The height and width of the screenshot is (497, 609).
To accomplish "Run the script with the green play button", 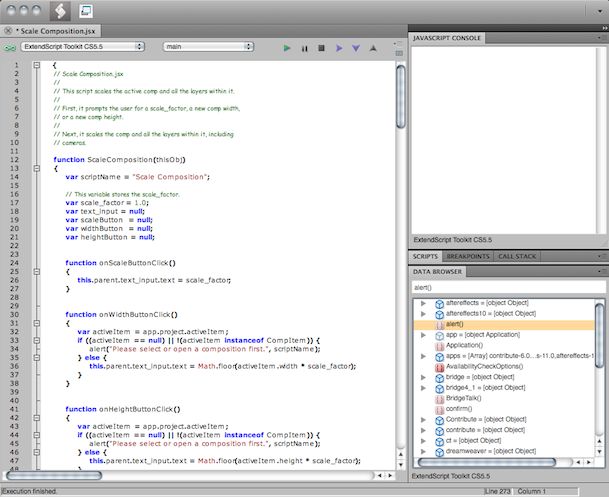I will click(x=287, y=48).
